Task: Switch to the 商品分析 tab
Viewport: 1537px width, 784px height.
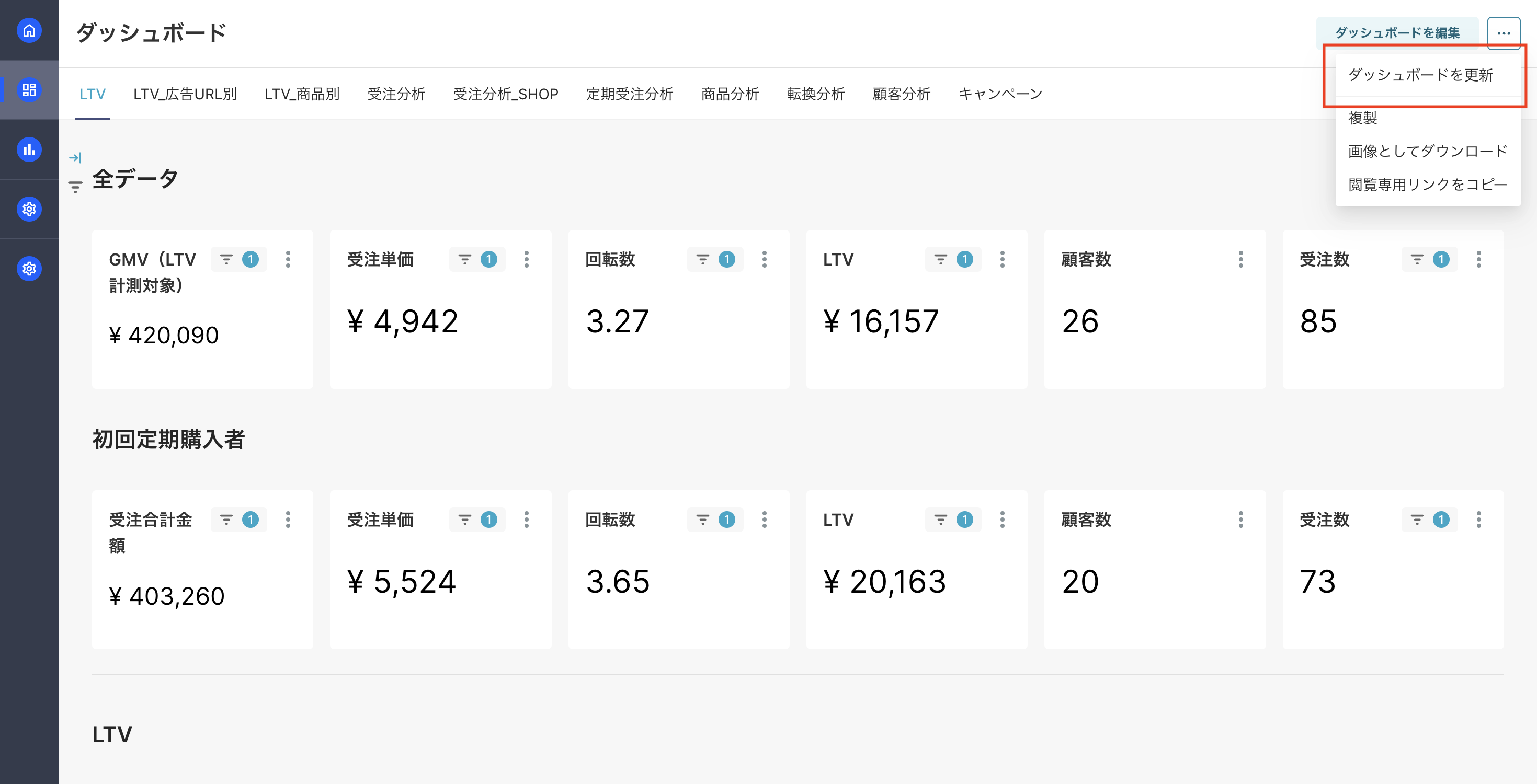Action: 730,94
